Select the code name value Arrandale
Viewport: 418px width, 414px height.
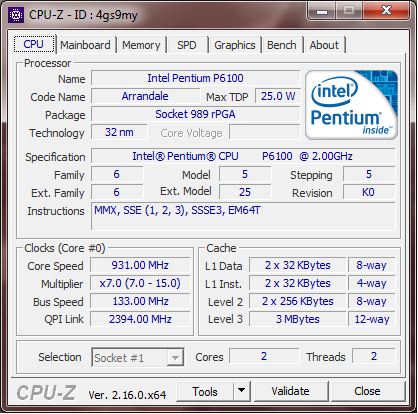145,96
